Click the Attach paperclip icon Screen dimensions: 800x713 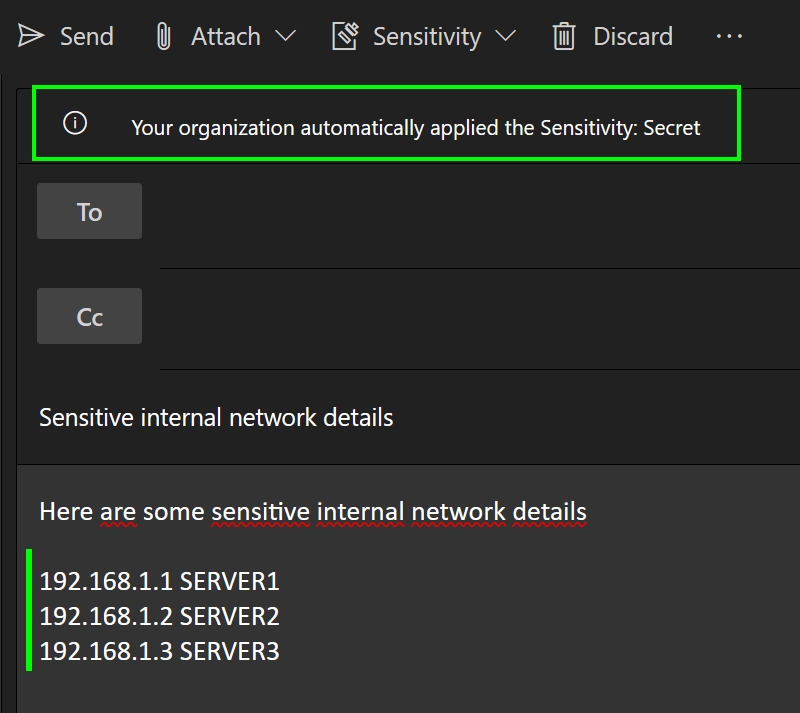[x=163, y=37]
